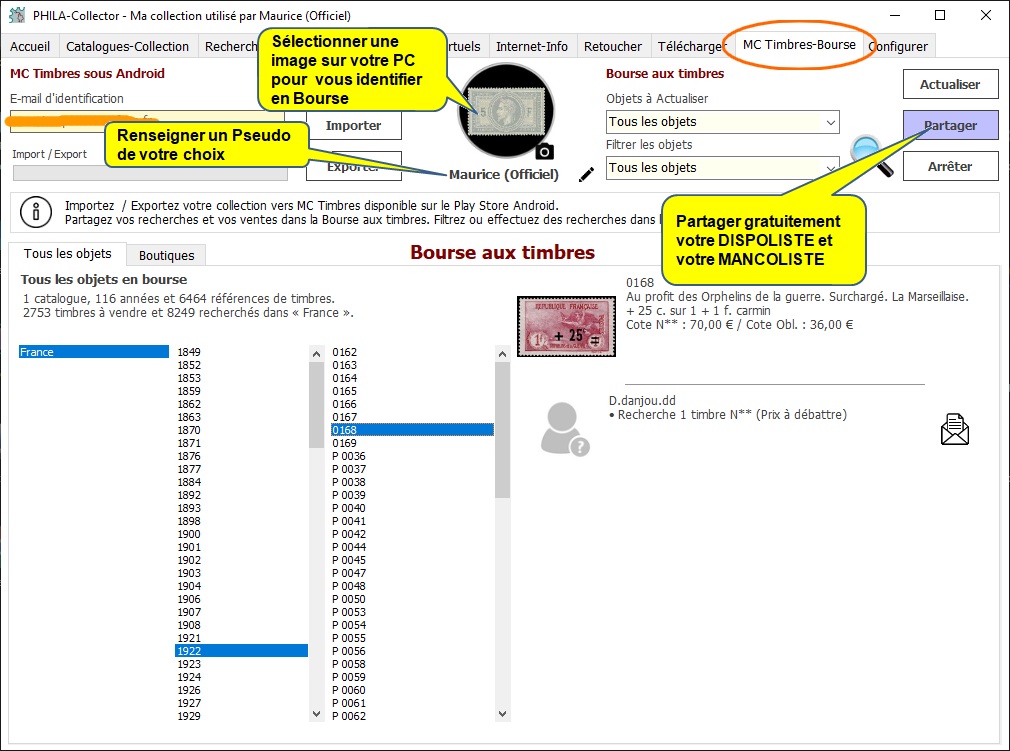Open the Filtrer les objets dropdown
The image size is (1010, 751).
(x=722, y=167)
